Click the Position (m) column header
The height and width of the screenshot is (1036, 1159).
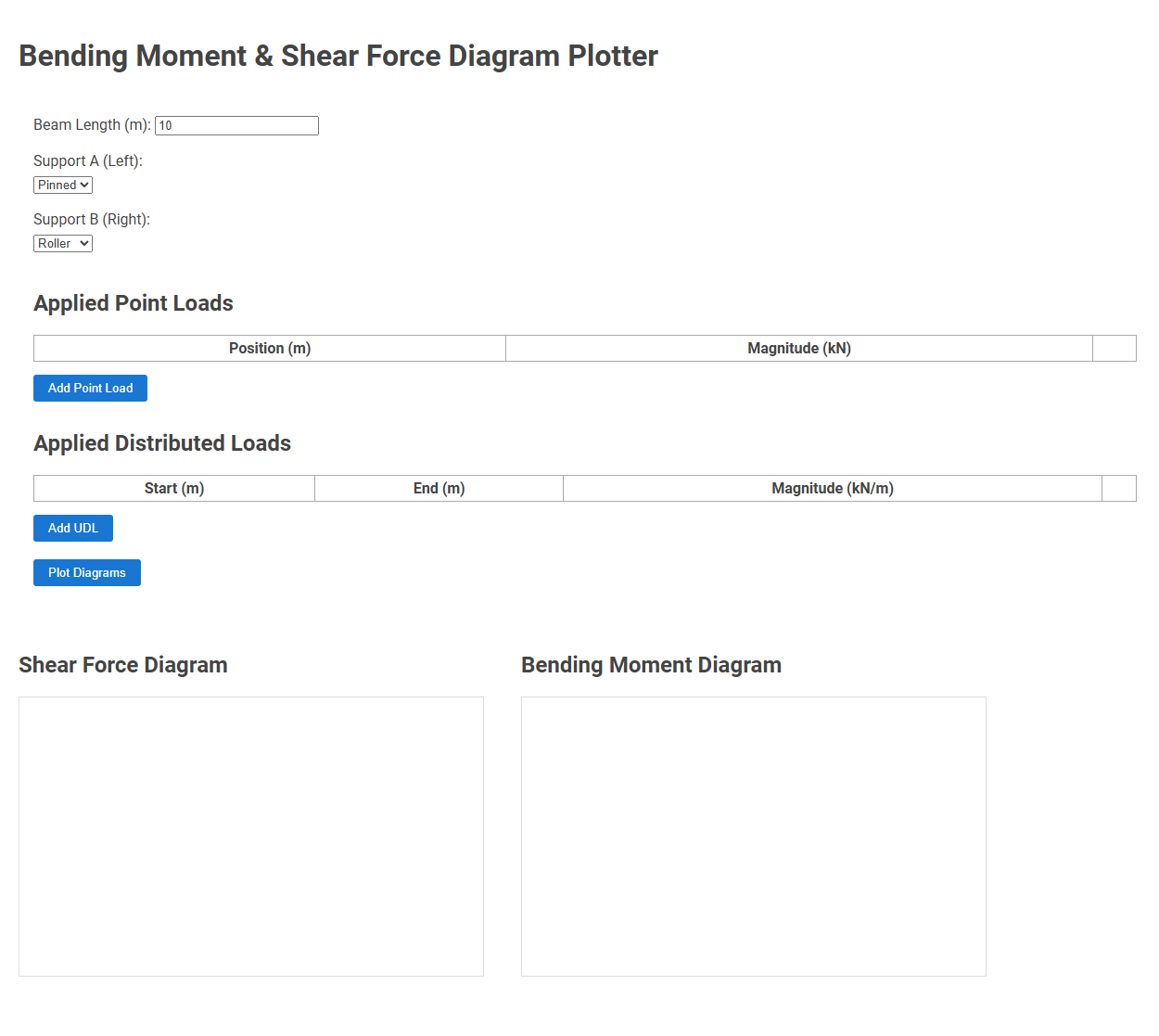pyautogui.click(x=269, y=348)
